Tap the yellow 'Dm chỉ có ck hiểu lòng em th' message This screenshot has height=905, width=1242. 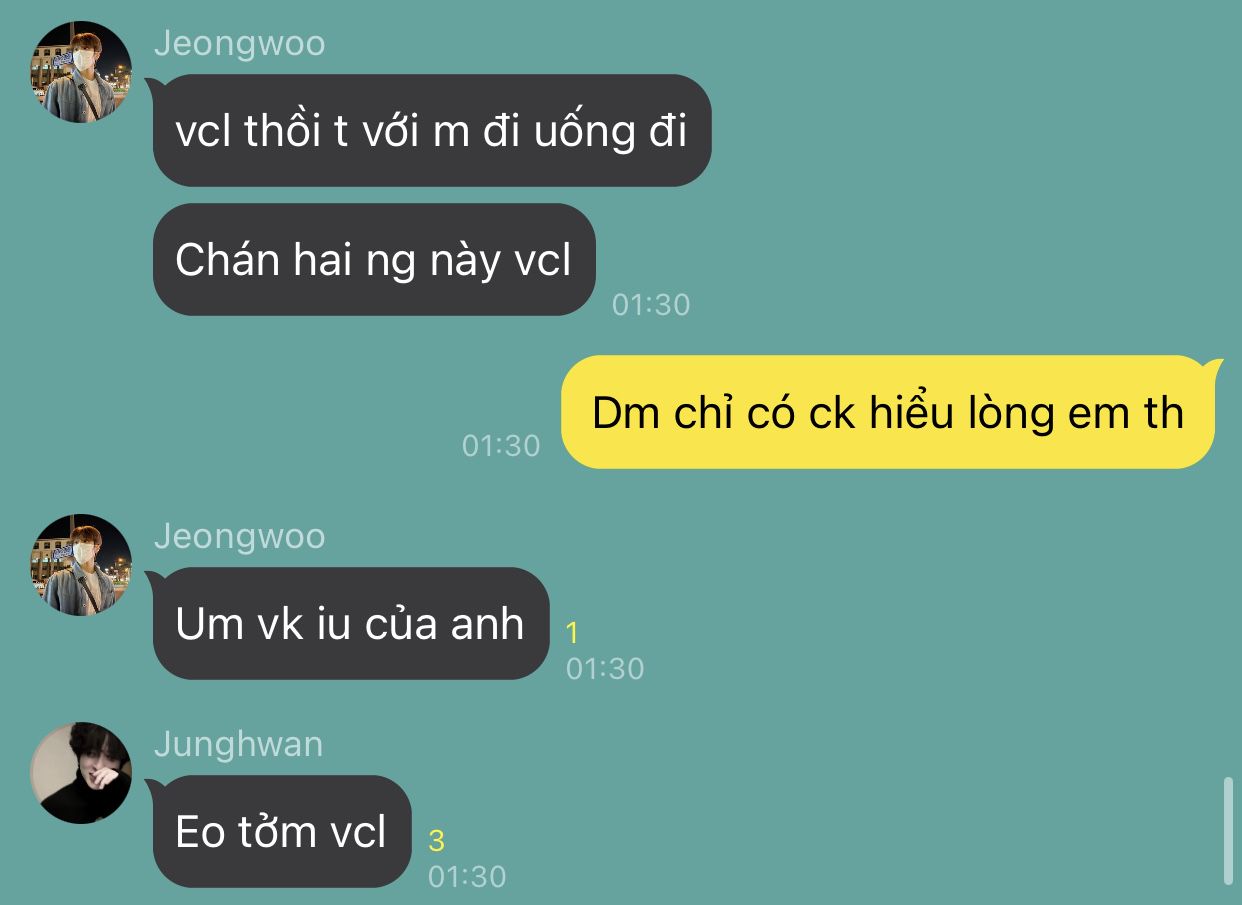(x=888, y=412)
